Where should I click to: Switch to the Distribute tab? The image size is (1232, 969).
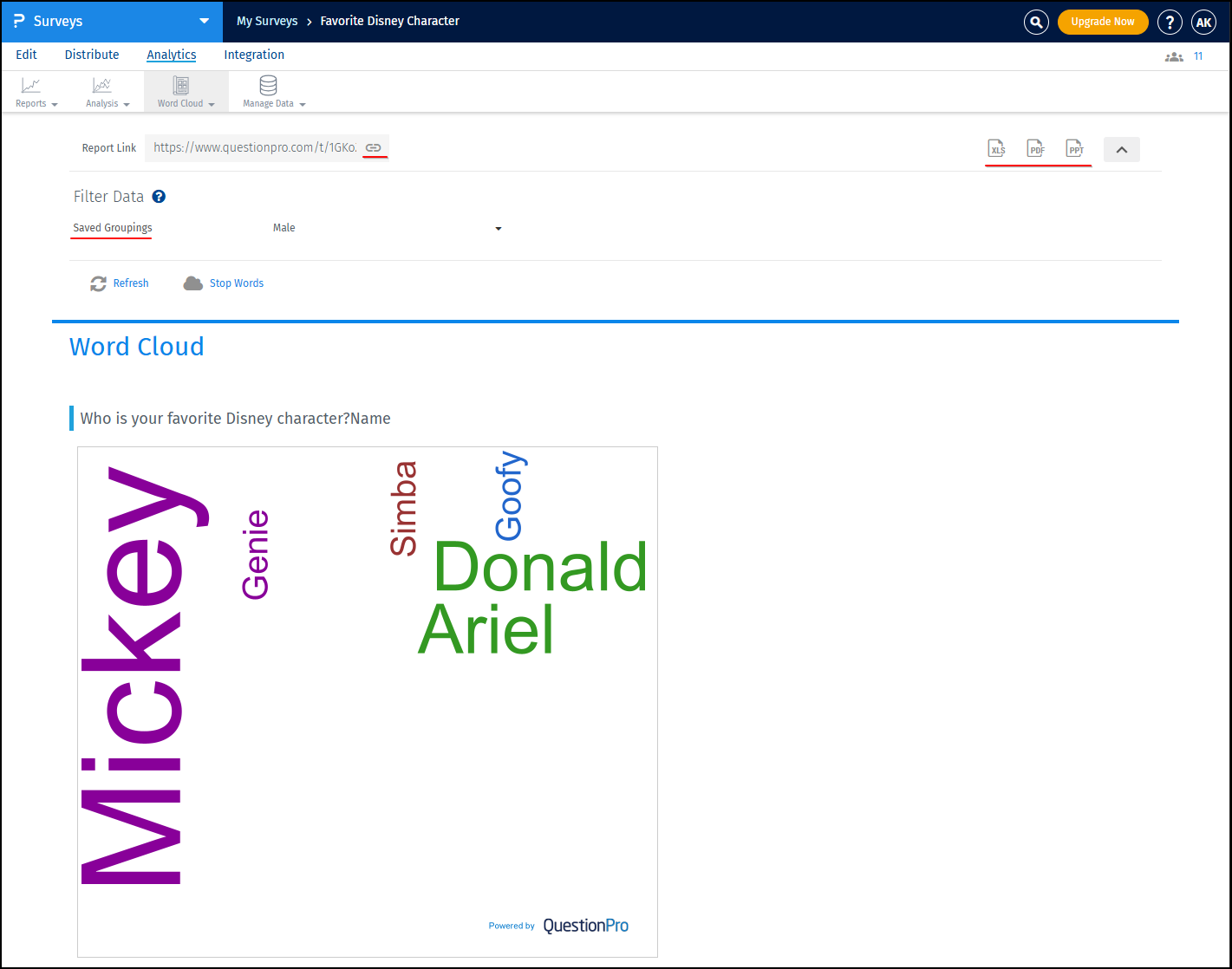pos(92,55)
